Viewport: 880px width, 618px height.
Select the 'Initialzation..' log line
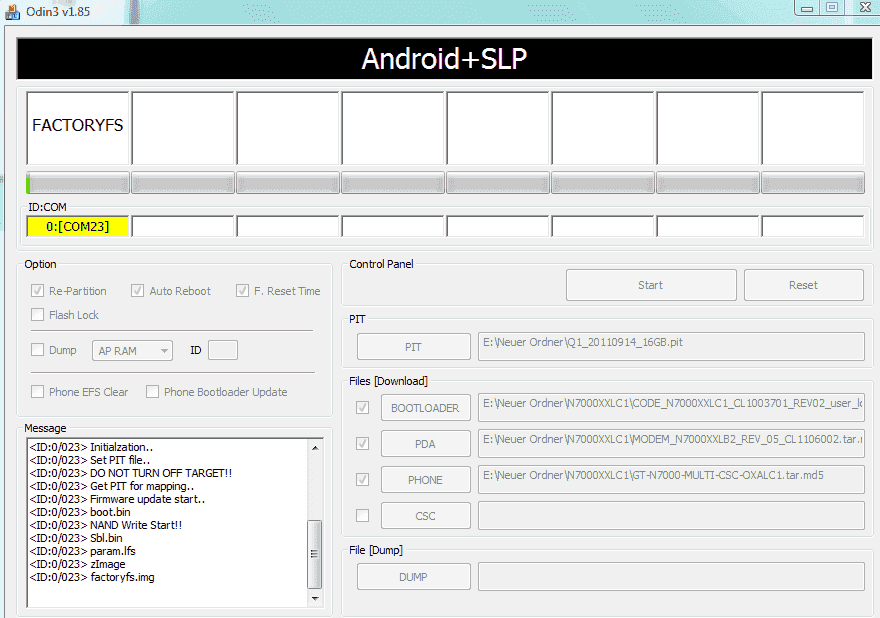tap(91, 447)
